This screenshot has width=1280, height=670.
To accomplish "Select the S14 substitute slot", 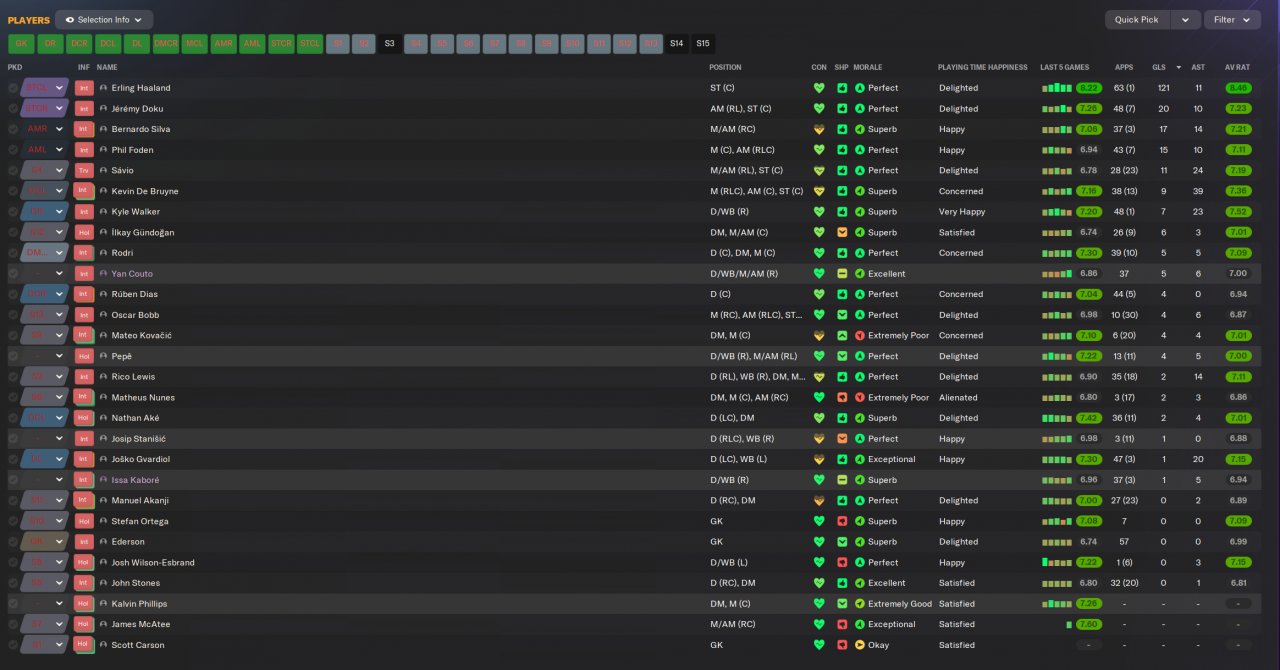I will click(x=677, y=44).
